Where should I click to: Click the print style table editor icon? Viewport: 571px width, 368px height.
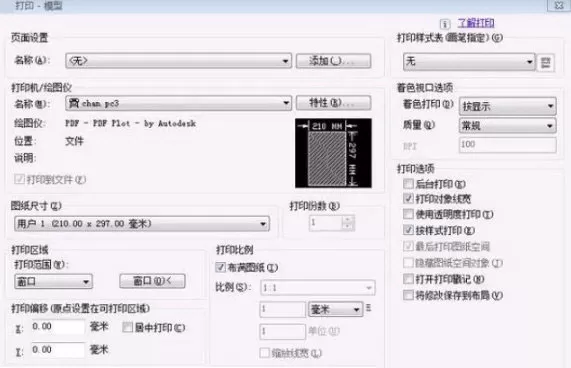pos(546,63)
